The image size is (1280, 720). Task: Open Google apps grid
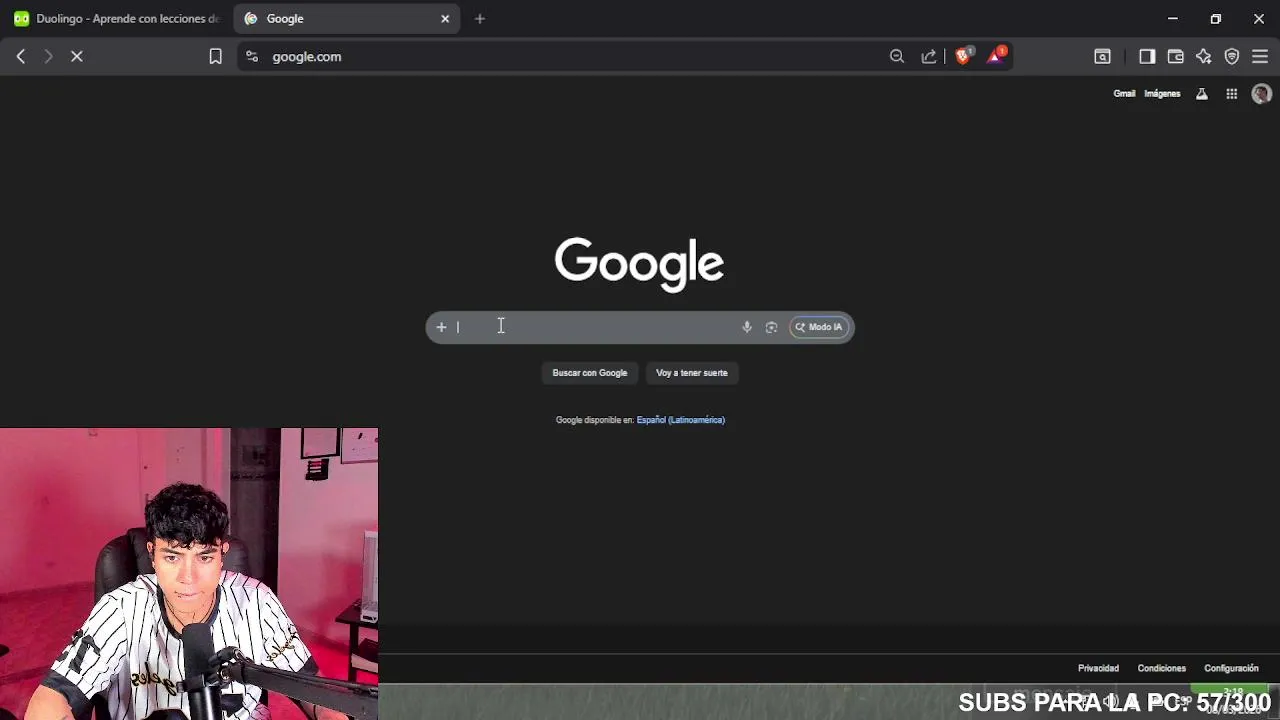coord(1232,94)
